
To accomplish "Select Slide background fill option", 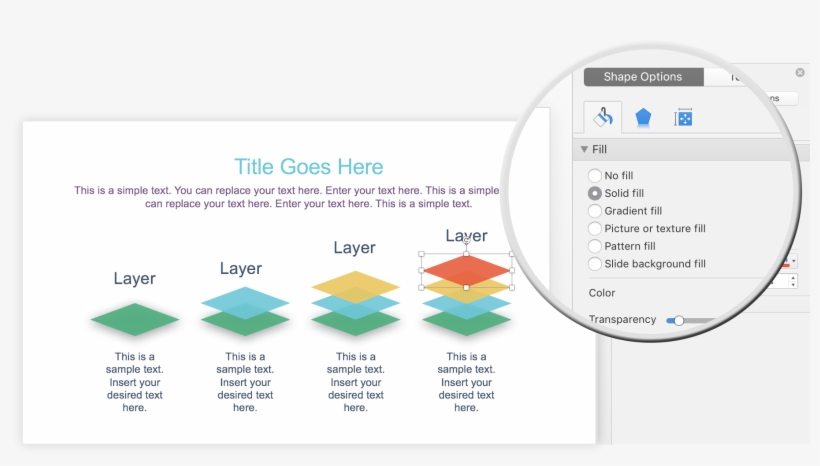I will pos(595,264).
